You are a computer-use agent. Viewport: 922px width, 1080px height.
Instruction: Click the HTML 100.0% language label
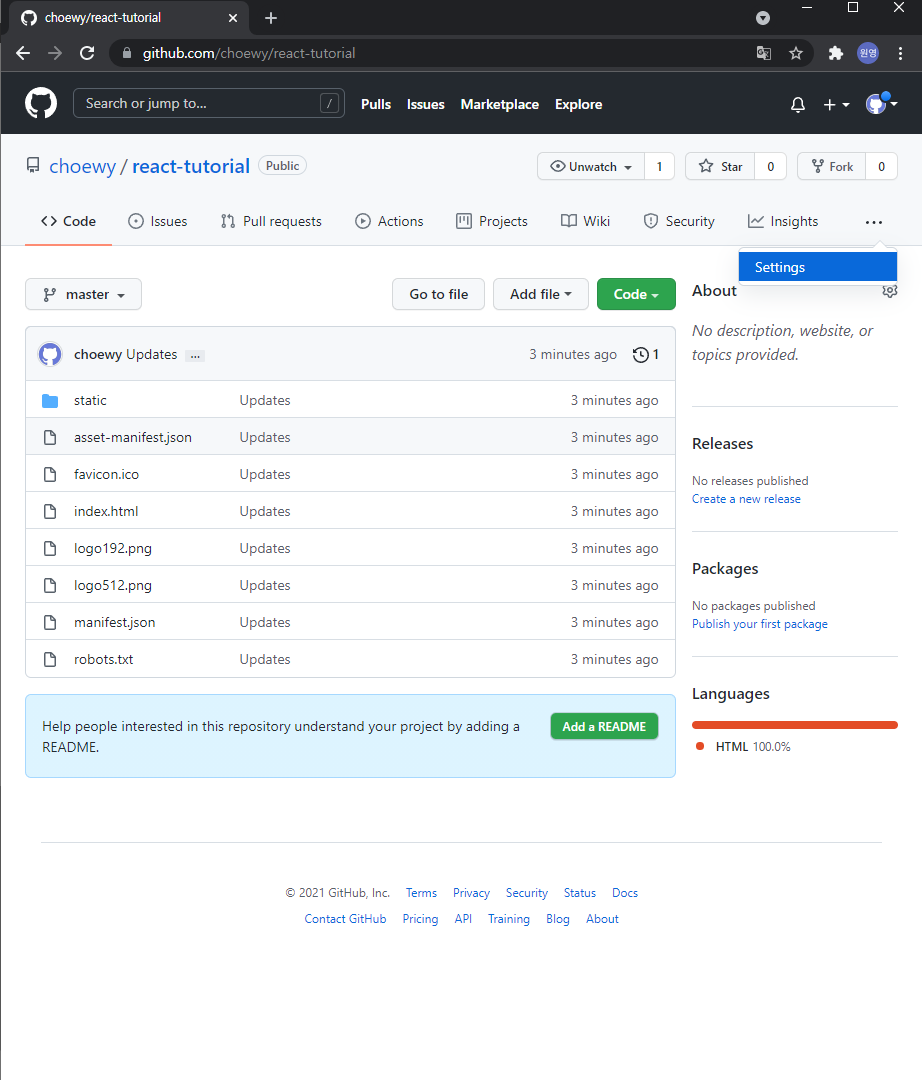click(x=753, y=747)
